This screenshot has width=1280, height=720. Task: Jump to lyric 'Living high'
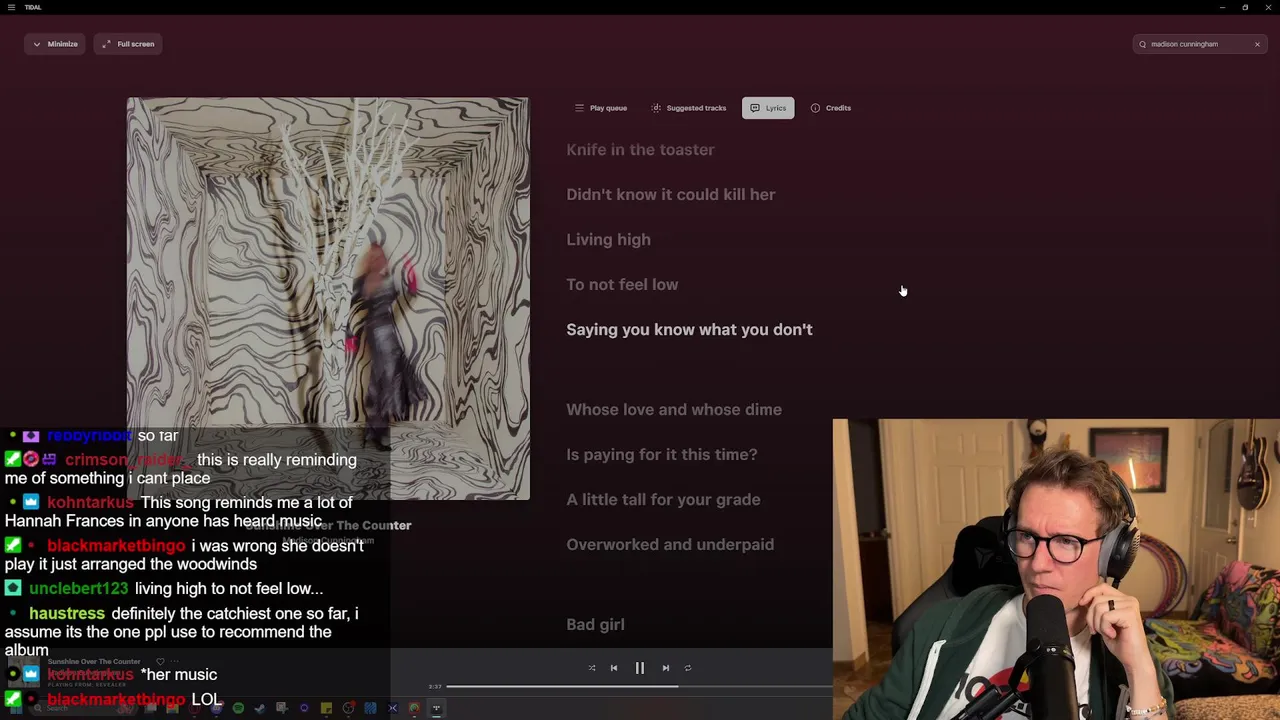pos(608,240)
